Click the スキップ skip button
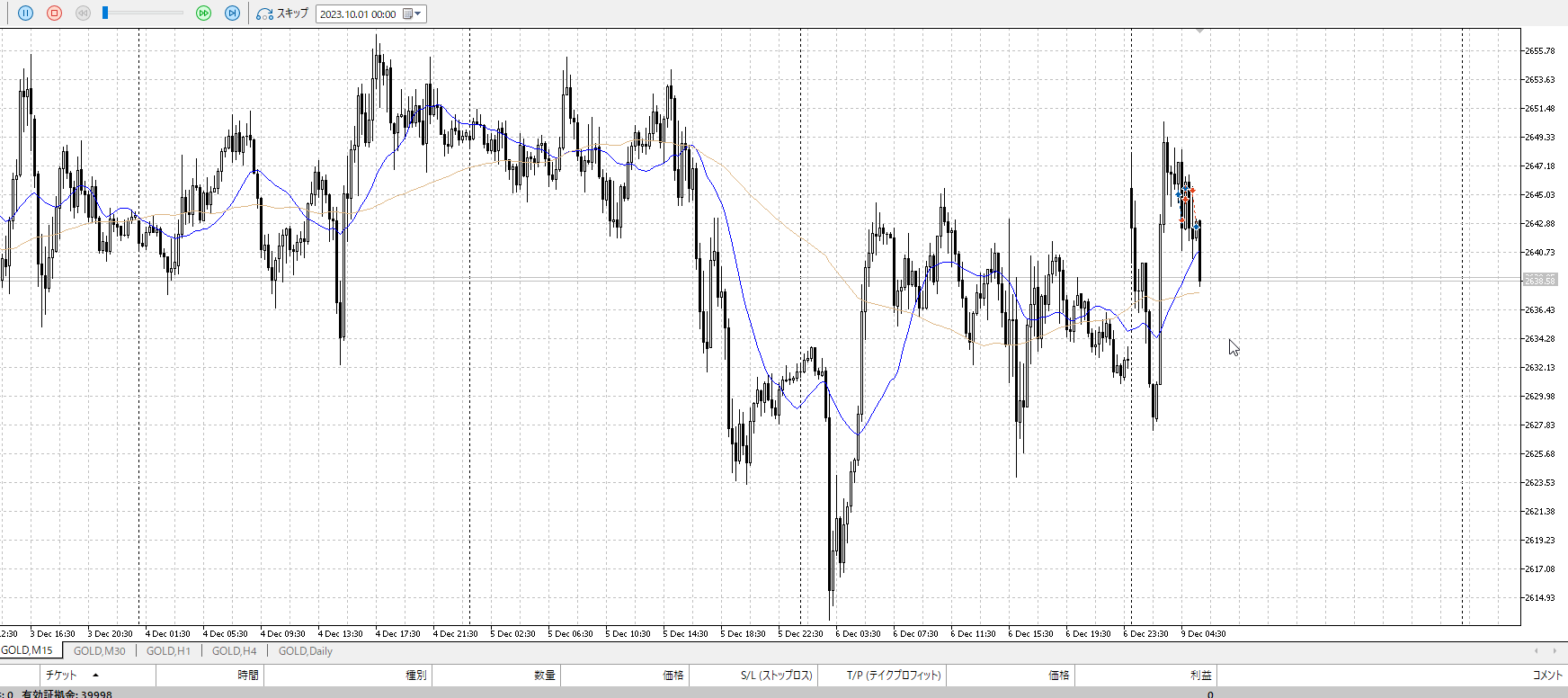1568x698 pixels. point(282,13)
